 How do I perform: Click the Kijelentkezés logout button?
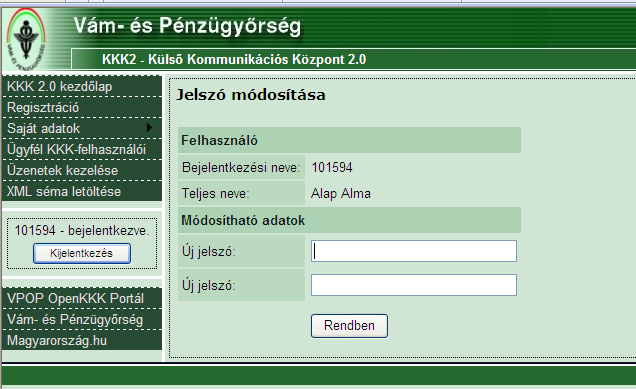pos(82,254)
